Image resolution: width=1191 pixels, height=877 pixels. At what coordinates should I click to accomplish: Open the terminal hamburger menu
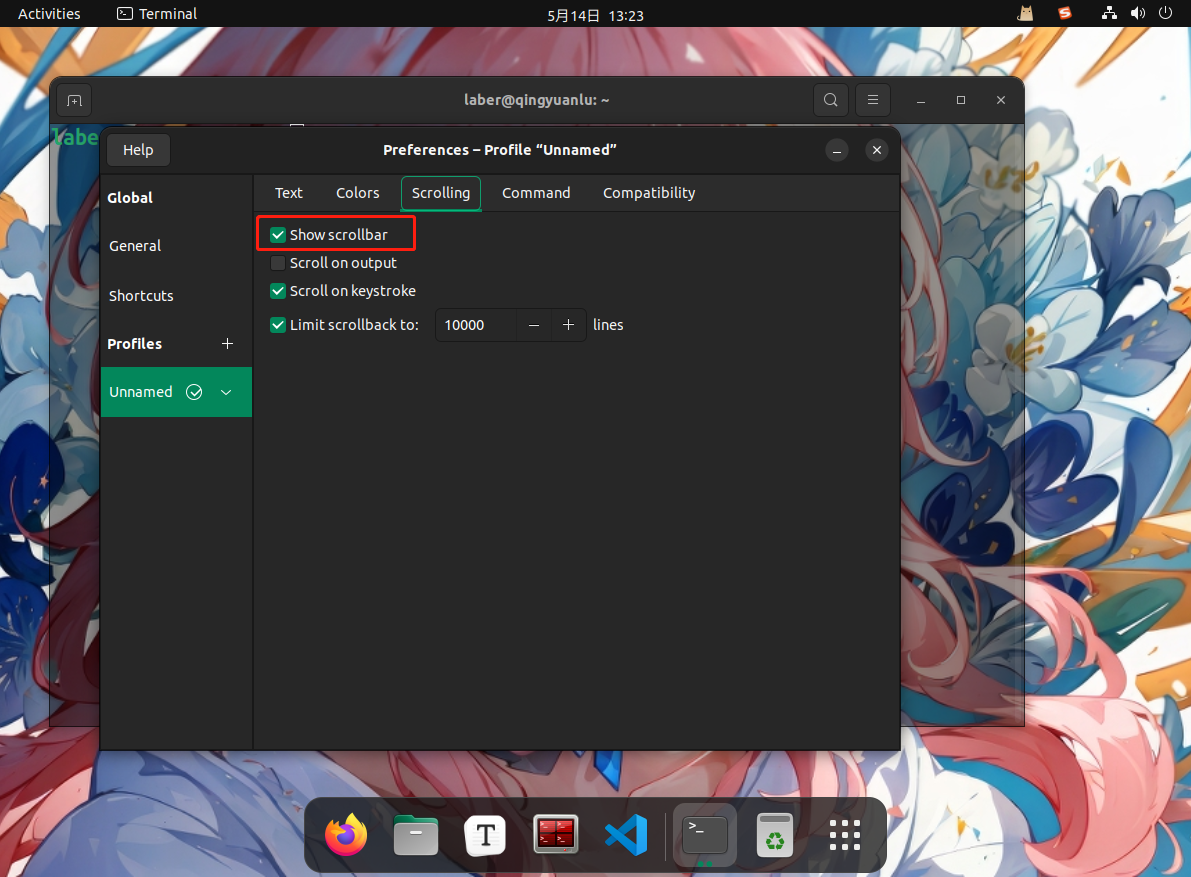(873, 100)
